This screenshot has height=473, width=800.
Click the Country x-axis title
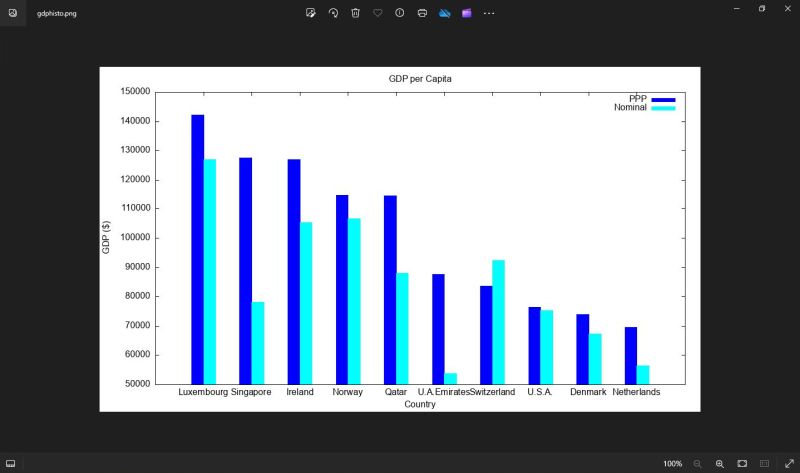click(x=420, y=404)
